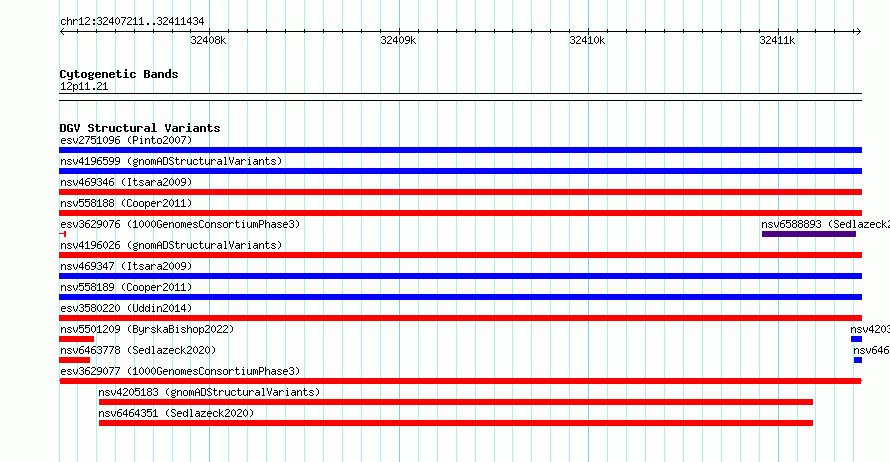Open the nsv6464351 (Sedlazeck2020) label

[x=176, y=413]
